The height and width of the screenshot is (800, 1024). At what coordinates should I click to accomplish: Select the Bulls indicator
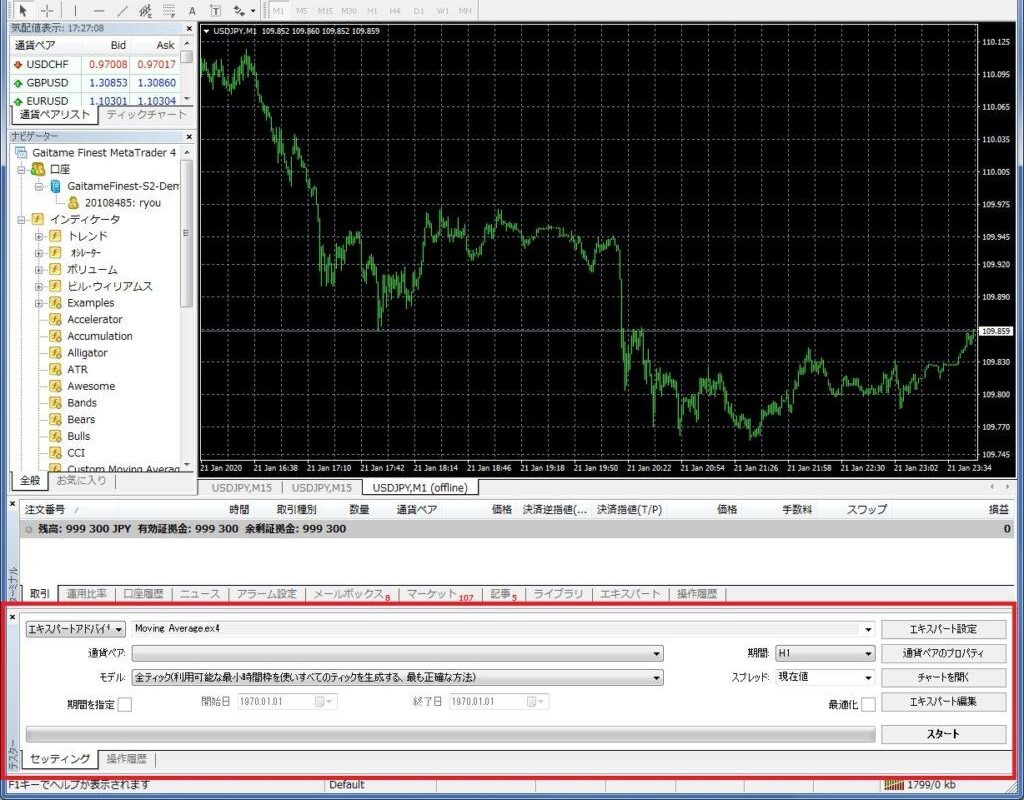(78, 436)
